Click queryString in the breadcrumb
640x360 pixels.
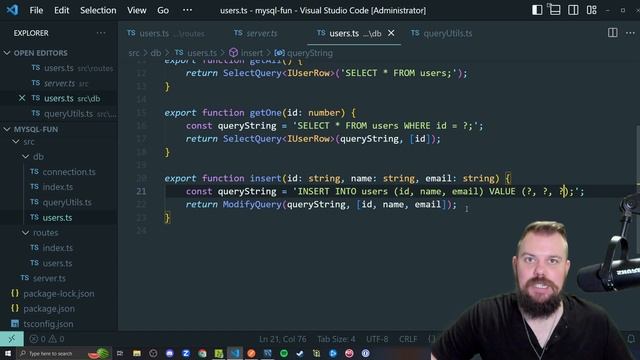pyautogui.click(x=304, y=53)
